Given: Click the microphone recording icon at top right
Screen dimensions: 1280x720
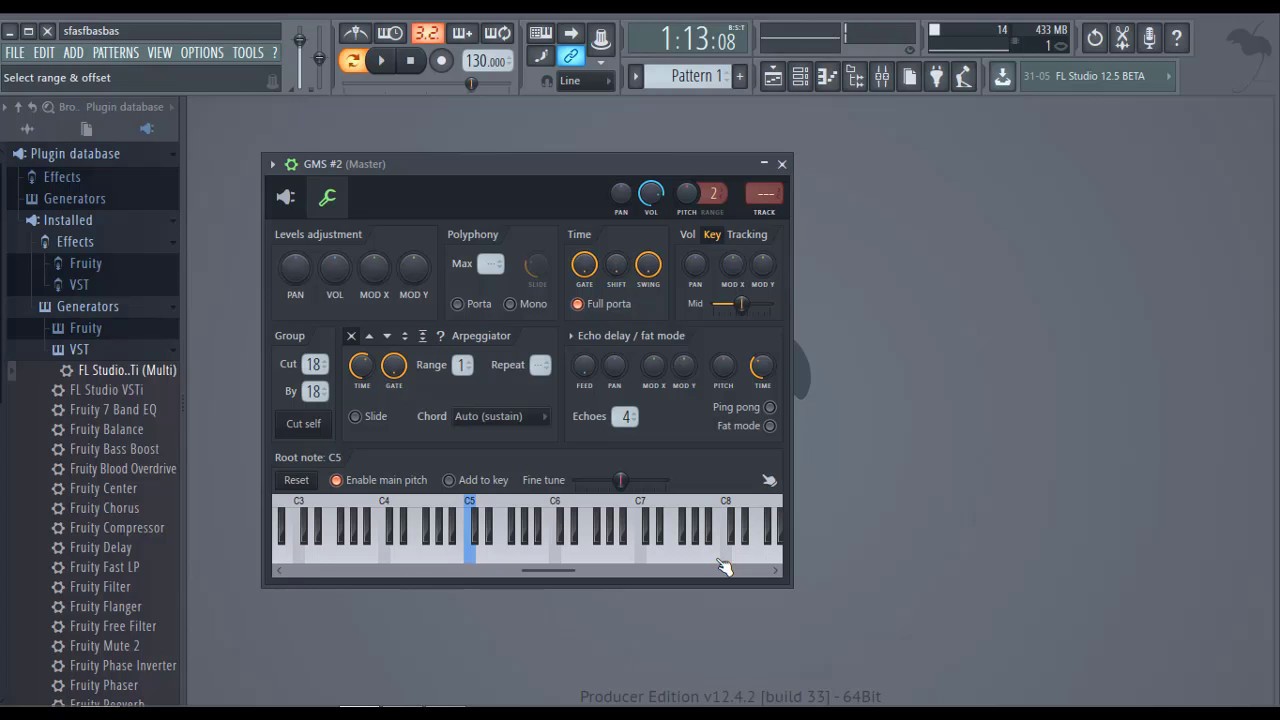Looking at the screenshot, I should click(x=1150, y=38).
